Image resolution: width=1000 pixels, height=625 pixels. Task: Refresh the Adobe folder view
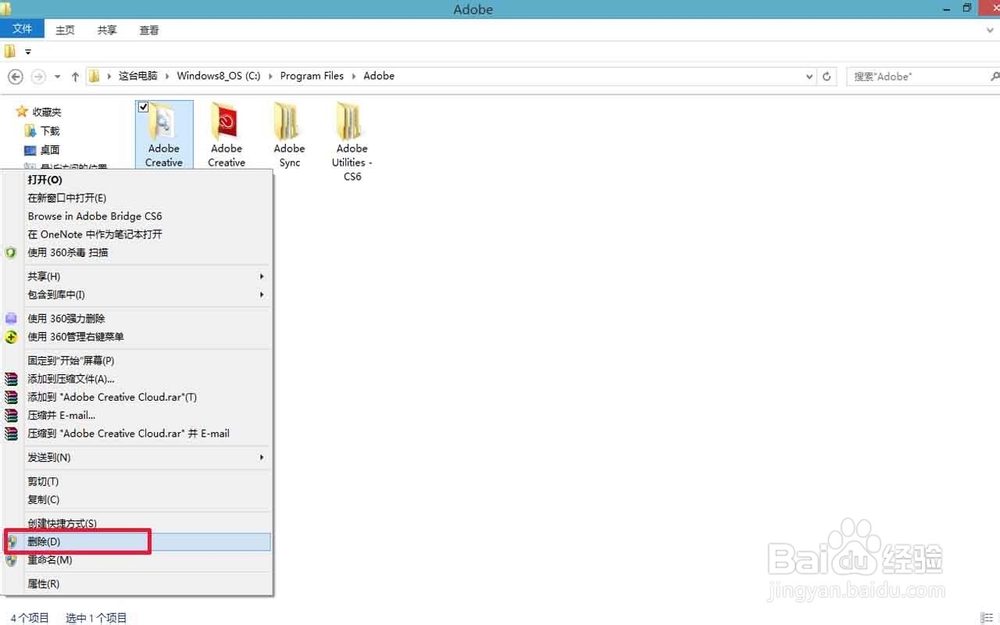pyautogui.click(x=827, y=77)
